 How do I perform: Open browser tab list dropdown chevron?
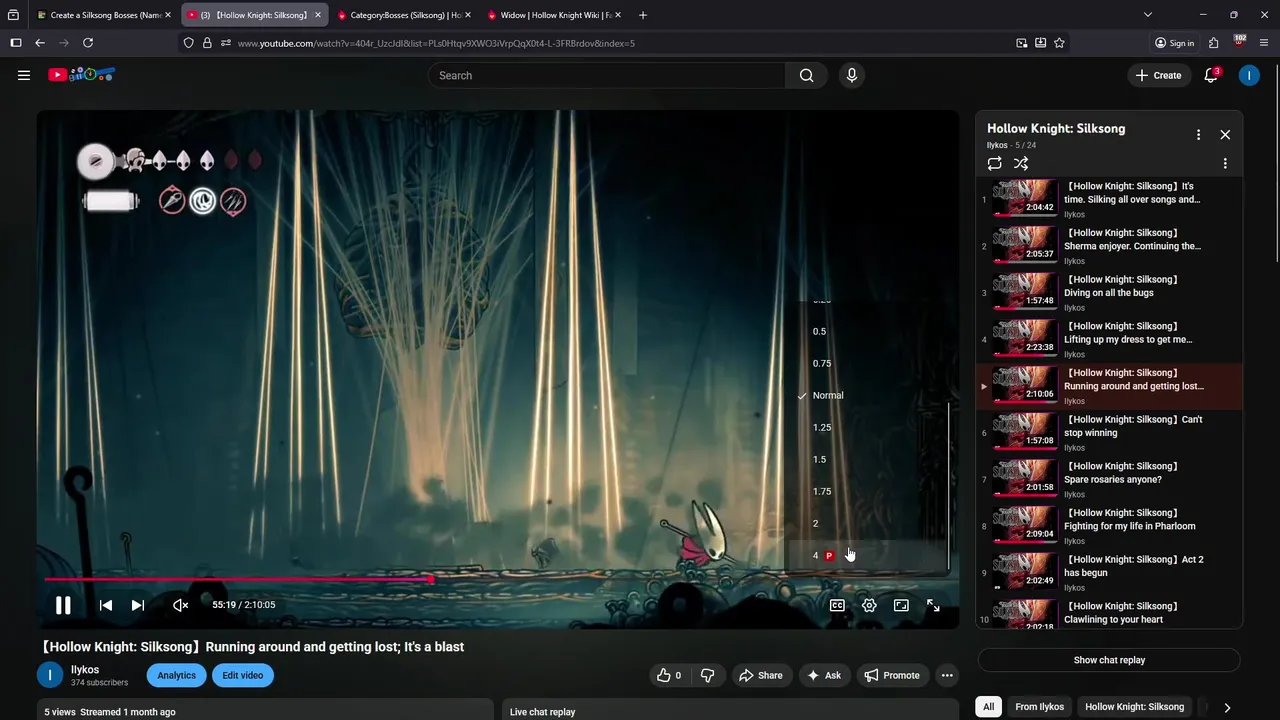tap(1148, 15)
